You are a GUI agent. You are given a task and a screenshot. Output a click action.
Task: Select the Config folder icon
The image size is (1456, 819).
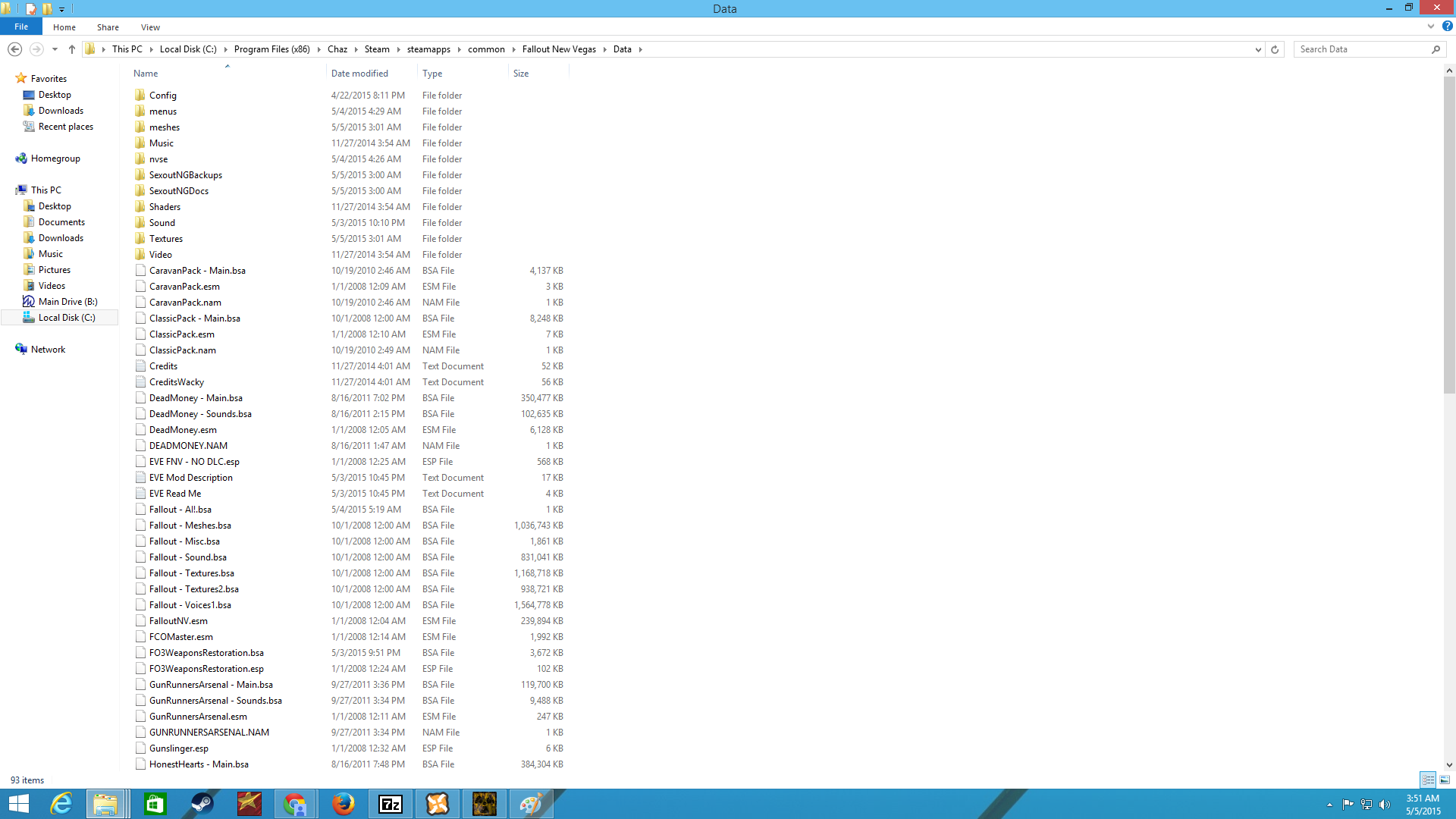[x=140, y=95]
